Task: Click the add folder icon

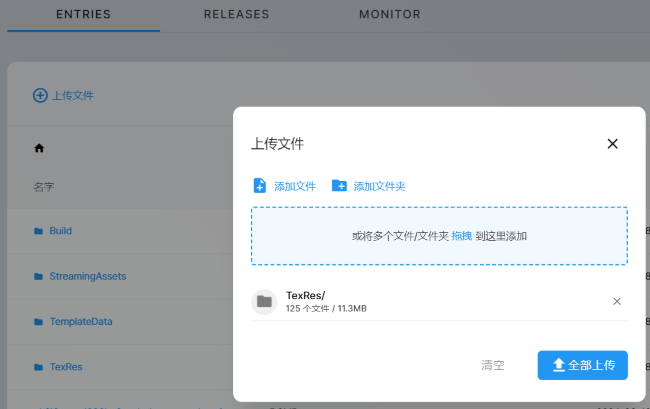Action: click(339, 186)
